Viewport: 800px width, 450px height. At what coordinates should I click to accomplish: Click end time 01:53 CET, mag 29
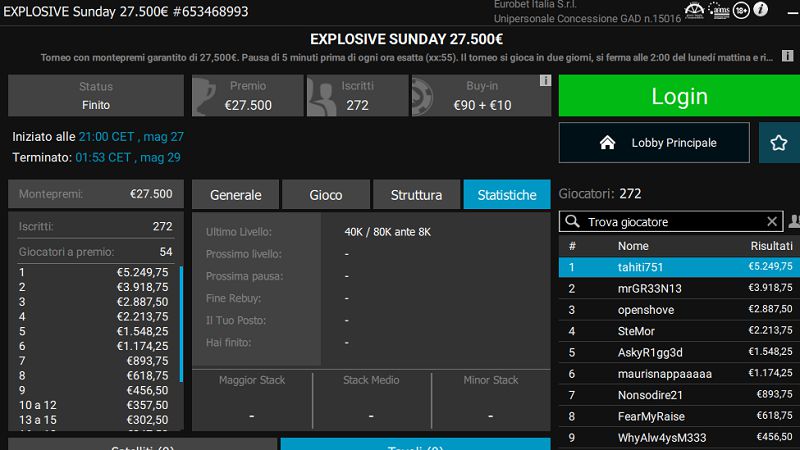pyautogui.click(x=128, y=157)
